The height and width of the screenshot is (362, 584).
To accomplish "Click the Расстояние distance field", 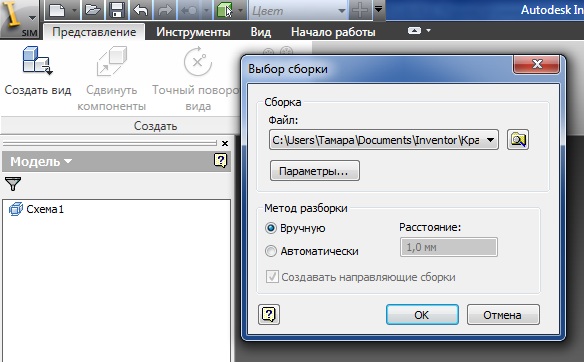I will (448, 247).
